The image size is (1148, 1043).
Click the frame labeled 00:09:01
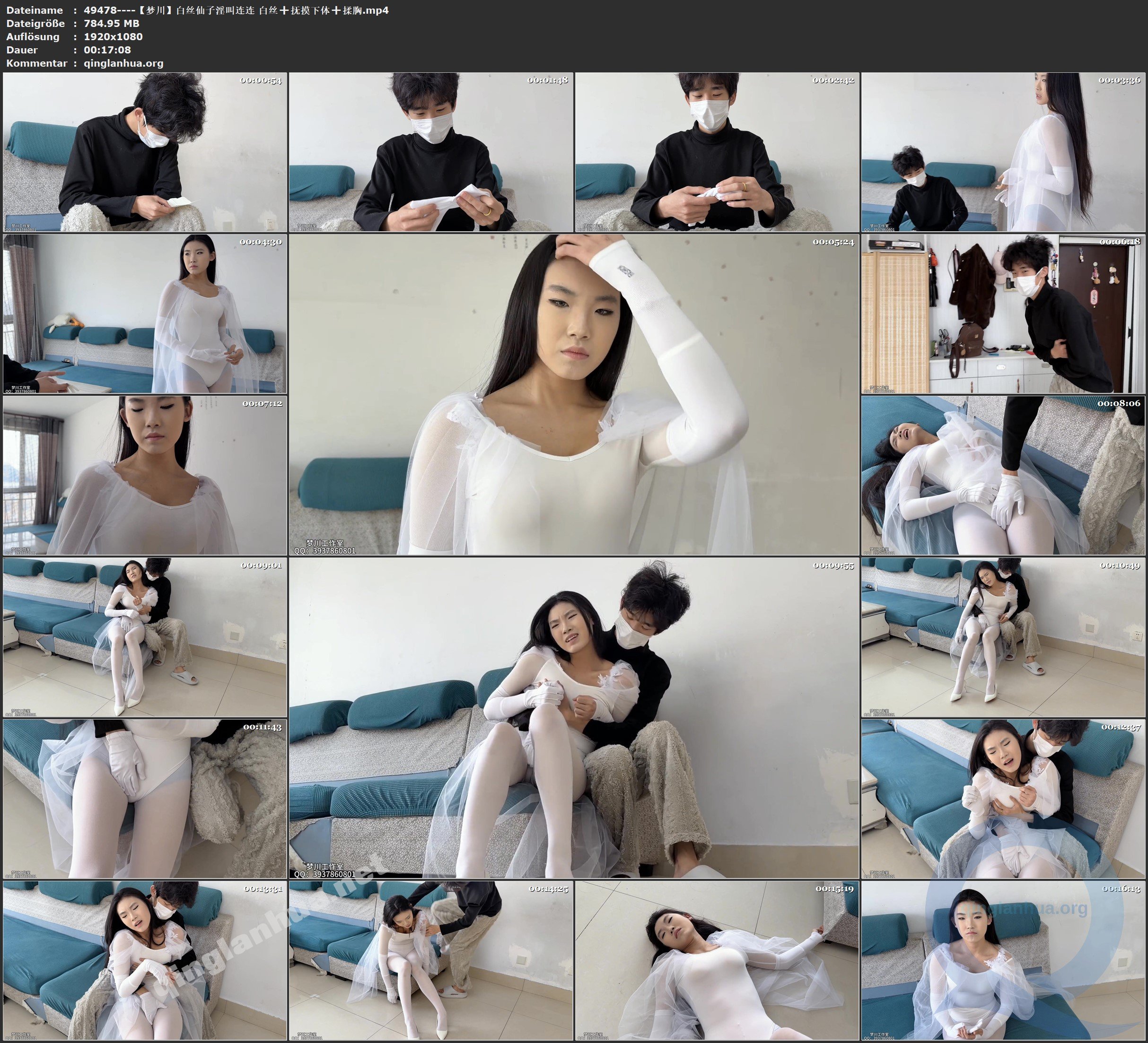145,637
